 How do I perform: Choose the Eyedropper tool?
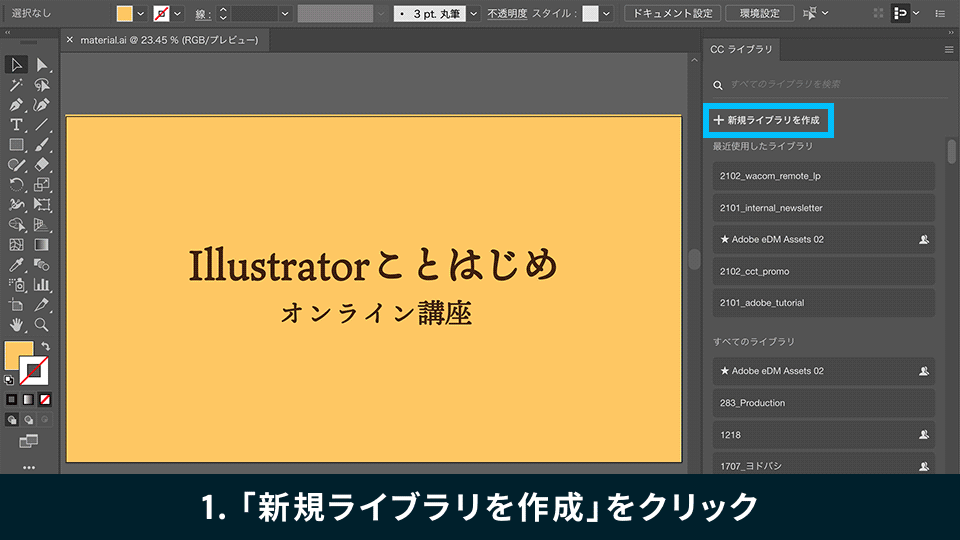click(16, 265)
